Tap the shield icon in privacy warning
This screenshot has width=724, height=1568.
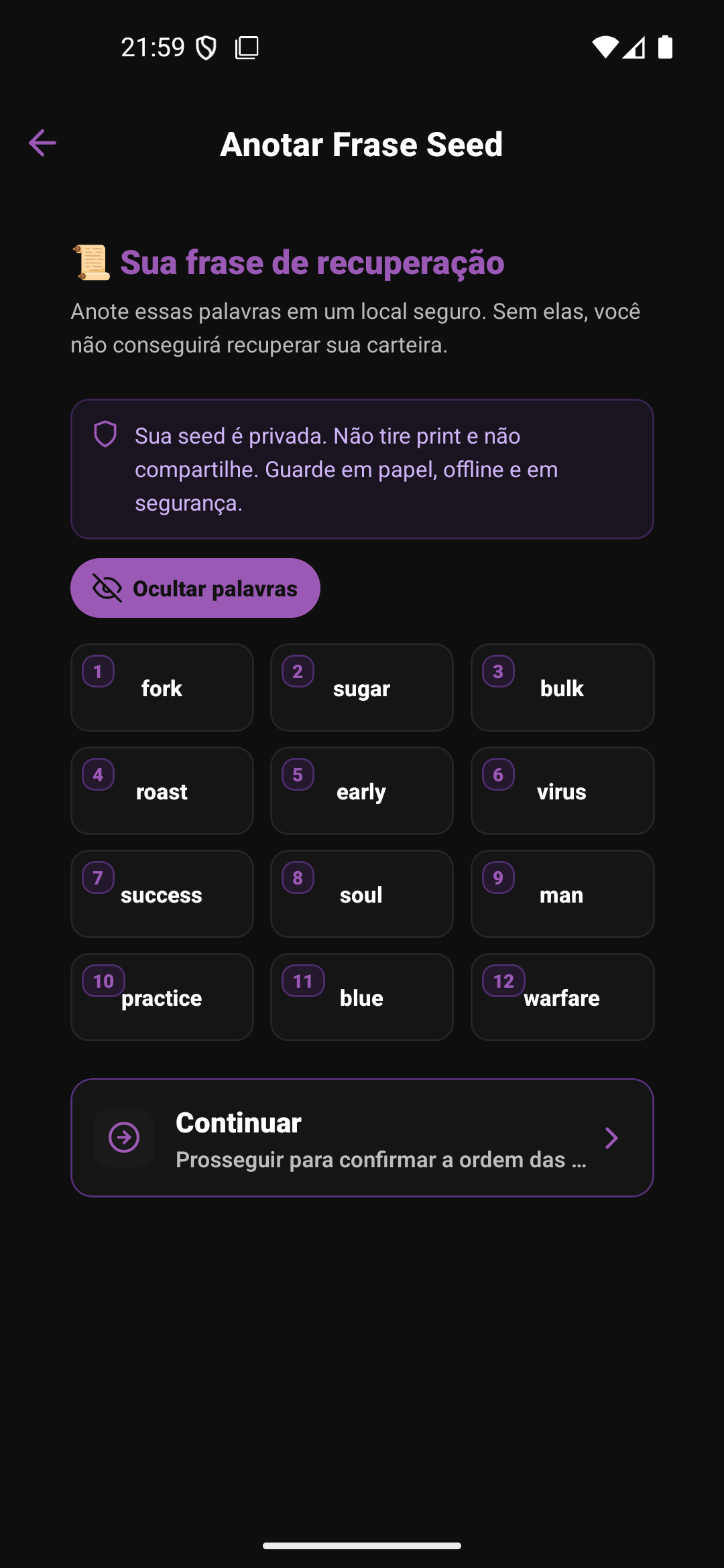pos(105,434)
